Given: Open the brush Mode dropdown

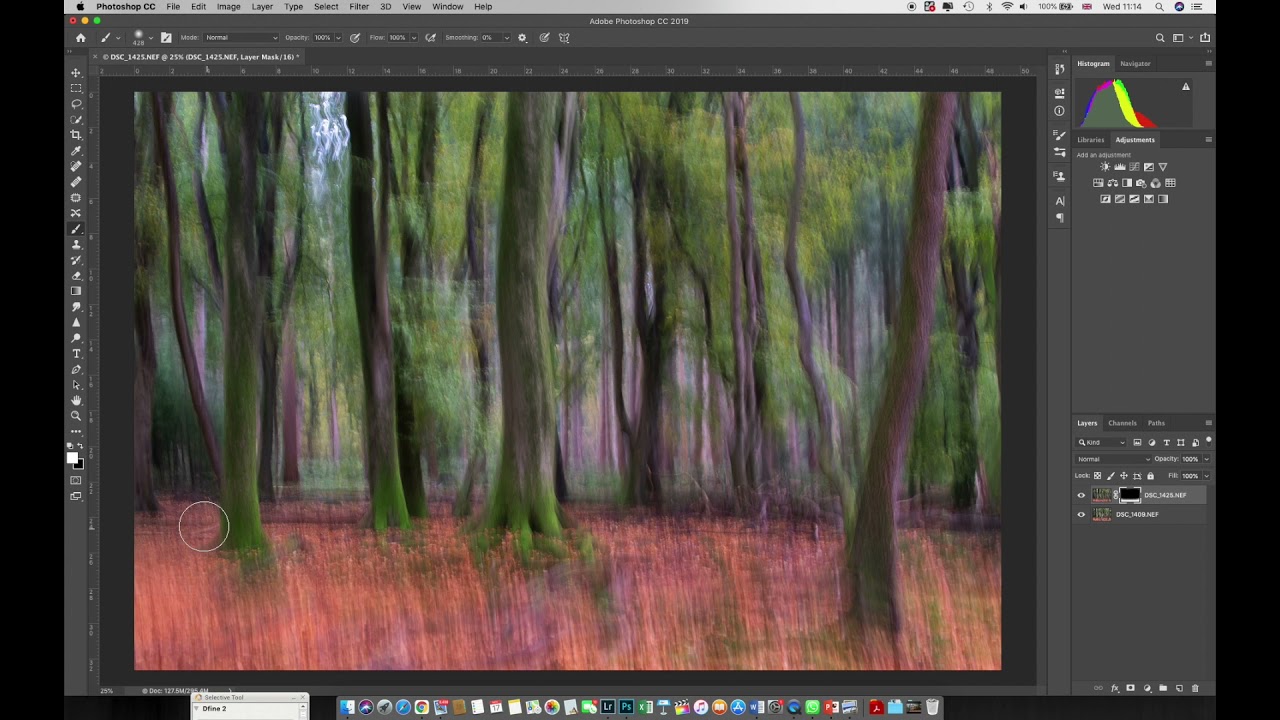Looking at the screenshot, I should 241,38.
